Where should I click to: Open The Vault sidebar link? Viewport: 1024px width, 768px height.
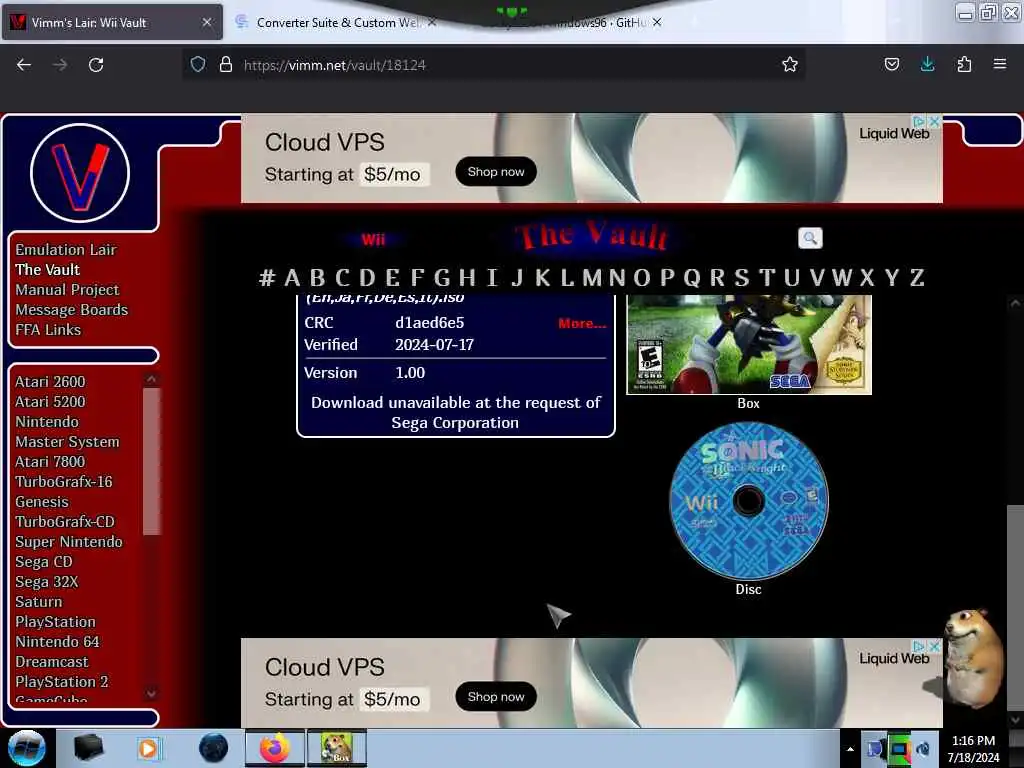pyautogui.click(x=47, y=270)
